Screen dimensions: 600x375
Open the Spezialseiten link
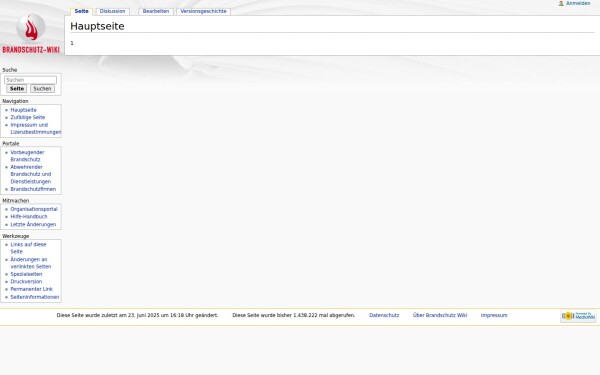pos(26,274)
